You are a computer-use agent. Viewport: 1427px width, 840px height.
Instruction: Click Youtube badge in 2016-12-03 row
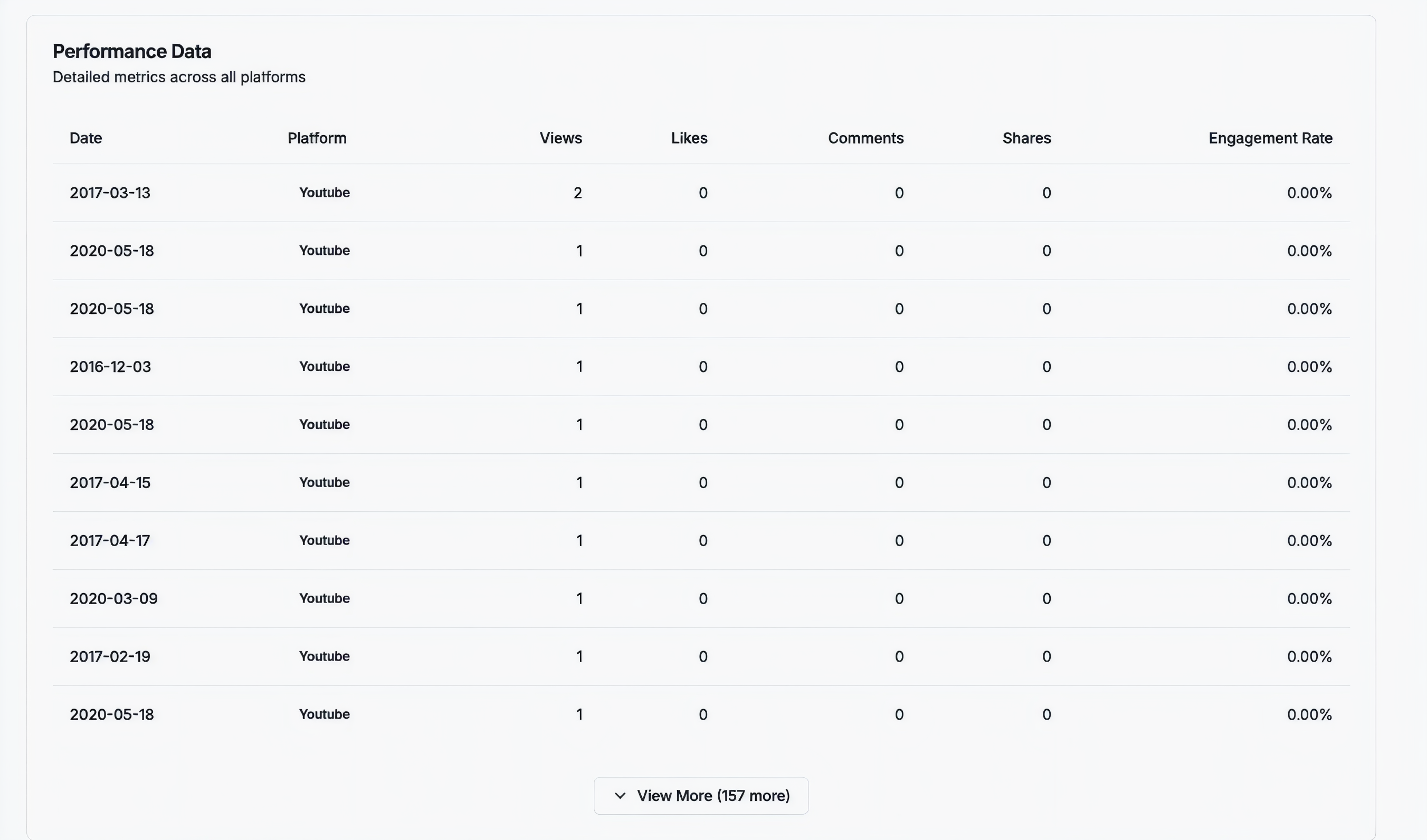click(325, 367)
